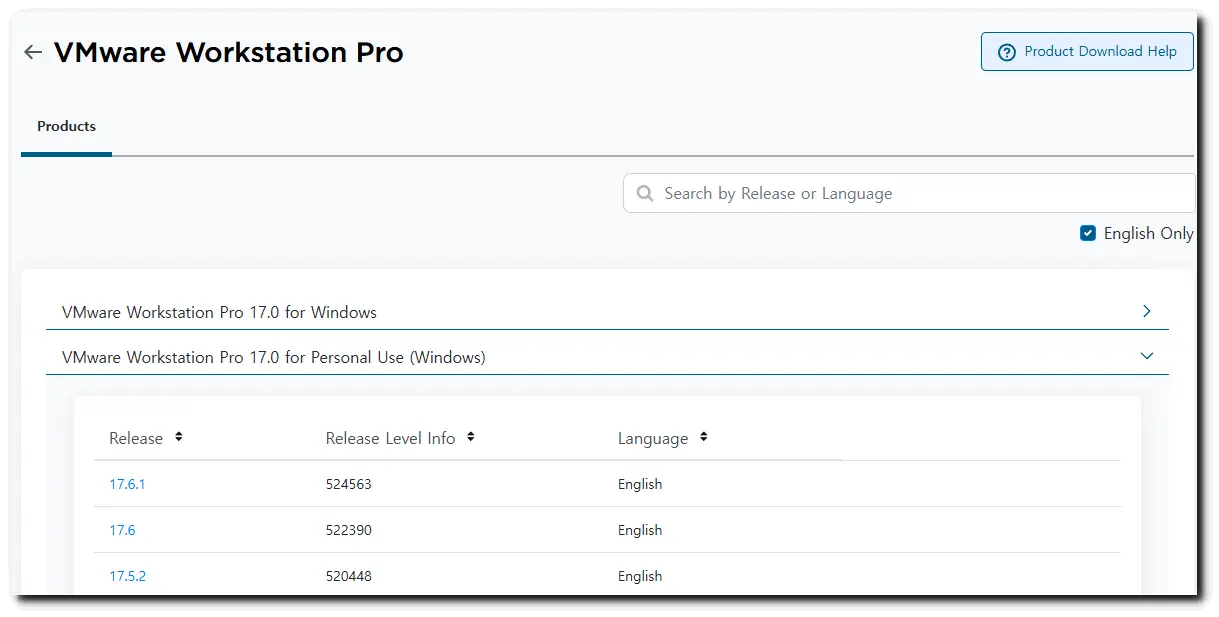Click the Release Level Info column header

click(390, 437)
